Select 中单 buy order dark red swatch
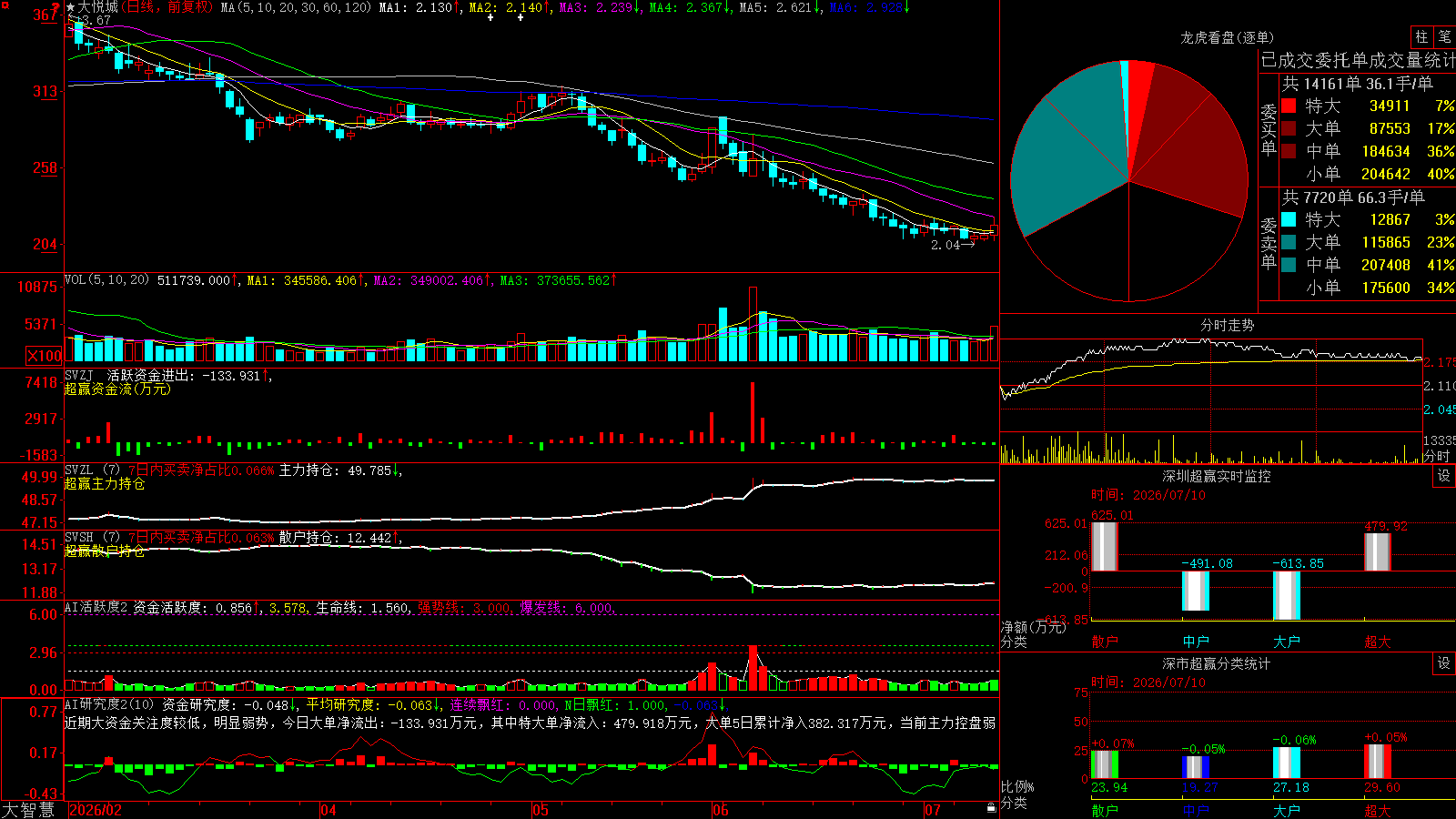This screenshot has width=1456, height=819. click(x=1289, y=151)
